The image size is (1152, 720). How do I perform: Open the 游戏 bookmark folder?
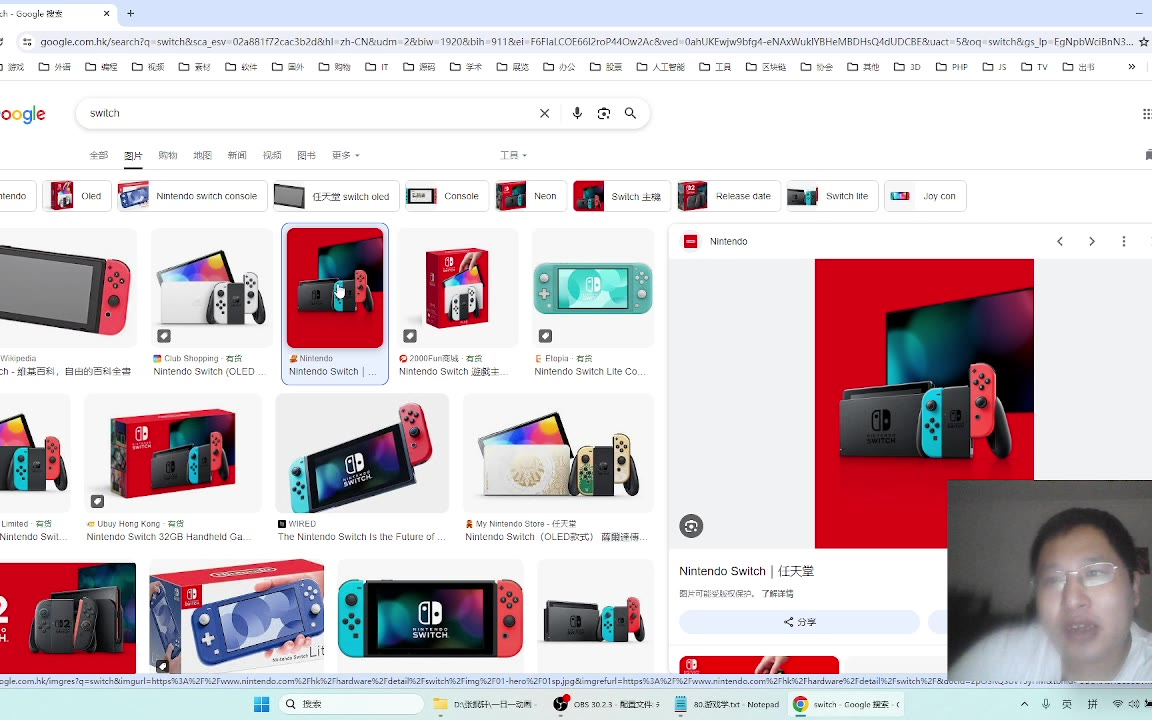[x=12, y=67]
